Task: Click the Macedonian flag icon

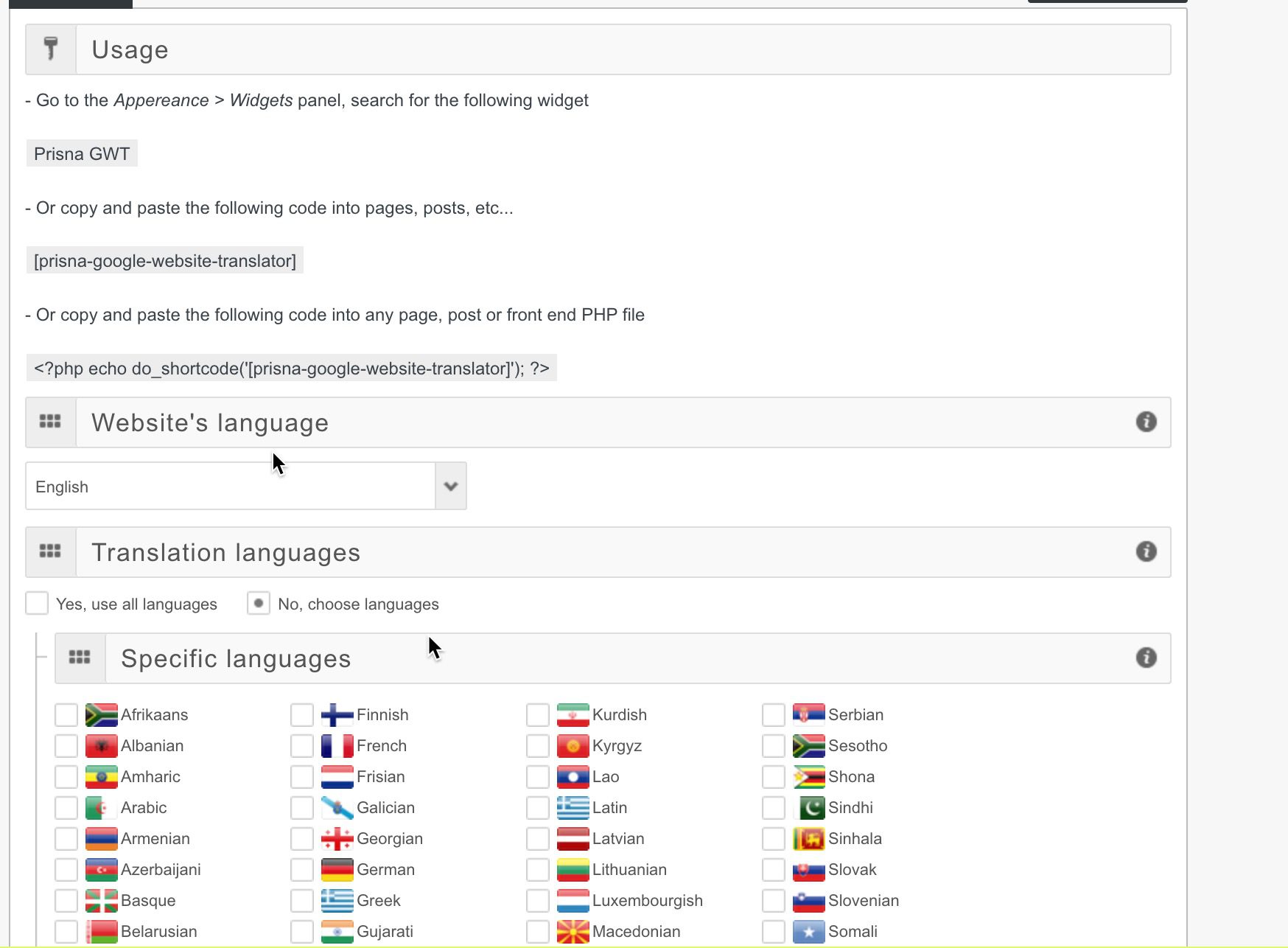Action: 573,931
